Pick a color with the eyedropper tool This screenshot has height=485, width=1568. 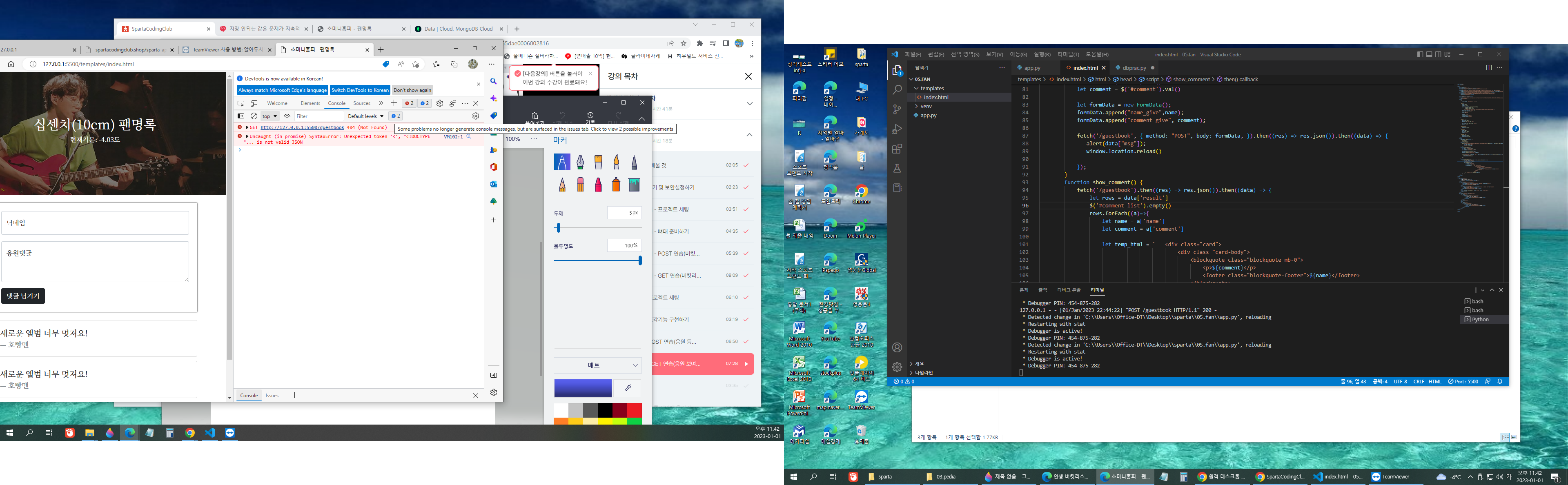tap(628, 388)
